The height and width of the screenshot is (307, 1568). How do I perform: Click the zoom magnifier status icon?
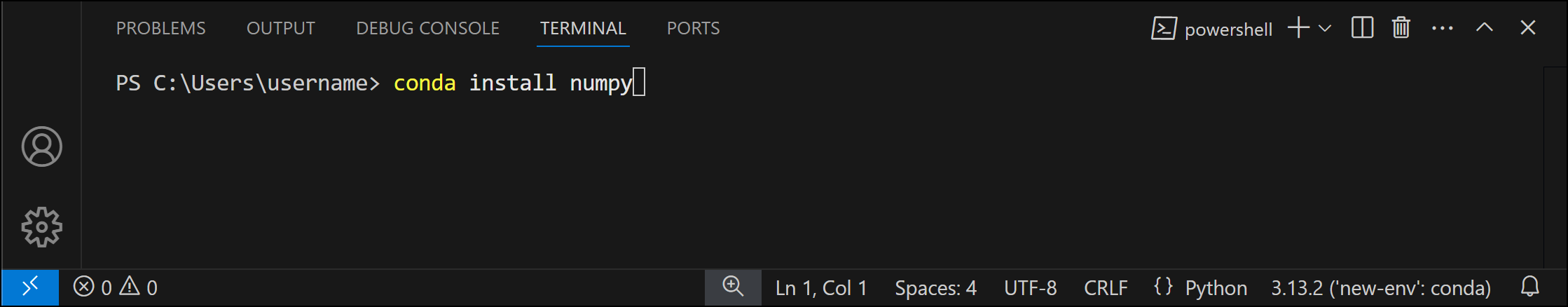coord(733,287)
